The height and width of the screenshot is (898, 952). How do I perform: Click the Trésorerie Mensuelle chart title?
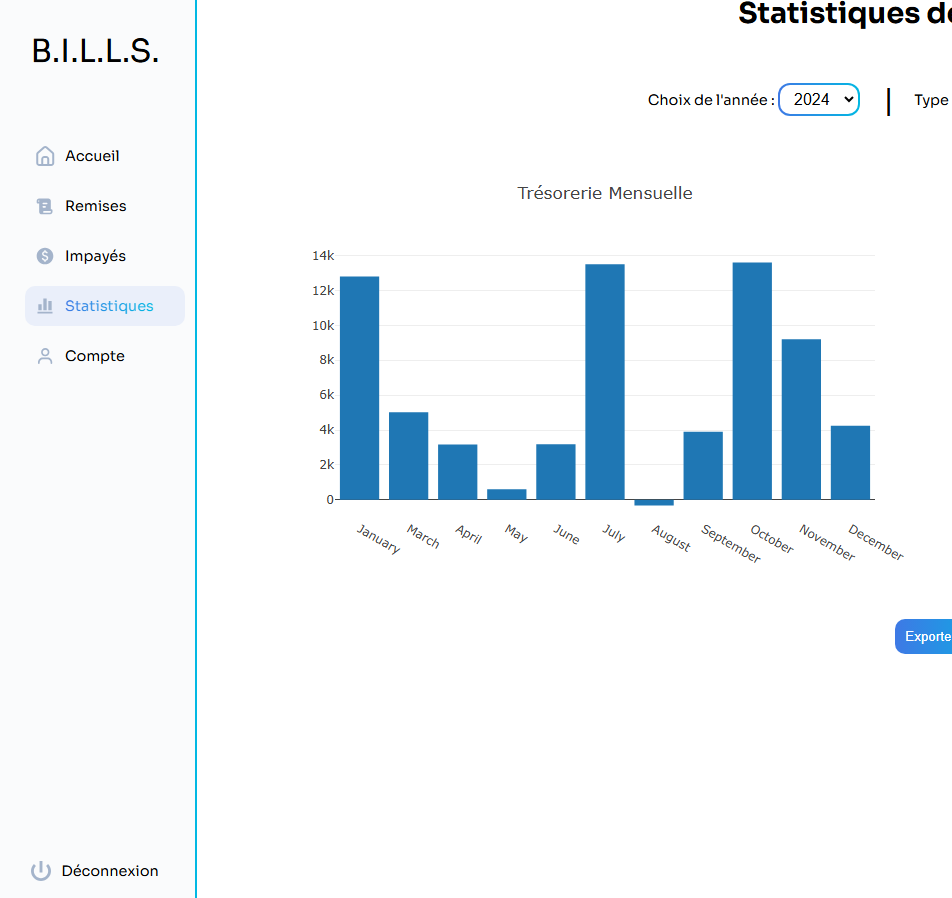[605, 193]
